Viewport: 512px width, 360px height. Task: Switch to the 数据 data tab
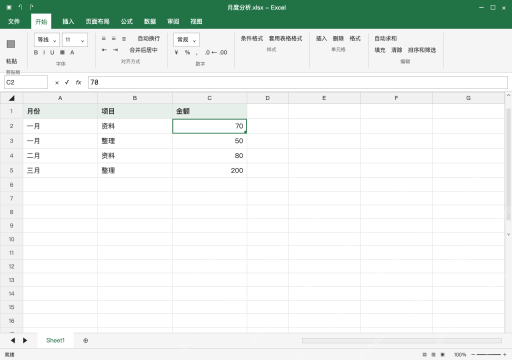(x=150, y=21)
